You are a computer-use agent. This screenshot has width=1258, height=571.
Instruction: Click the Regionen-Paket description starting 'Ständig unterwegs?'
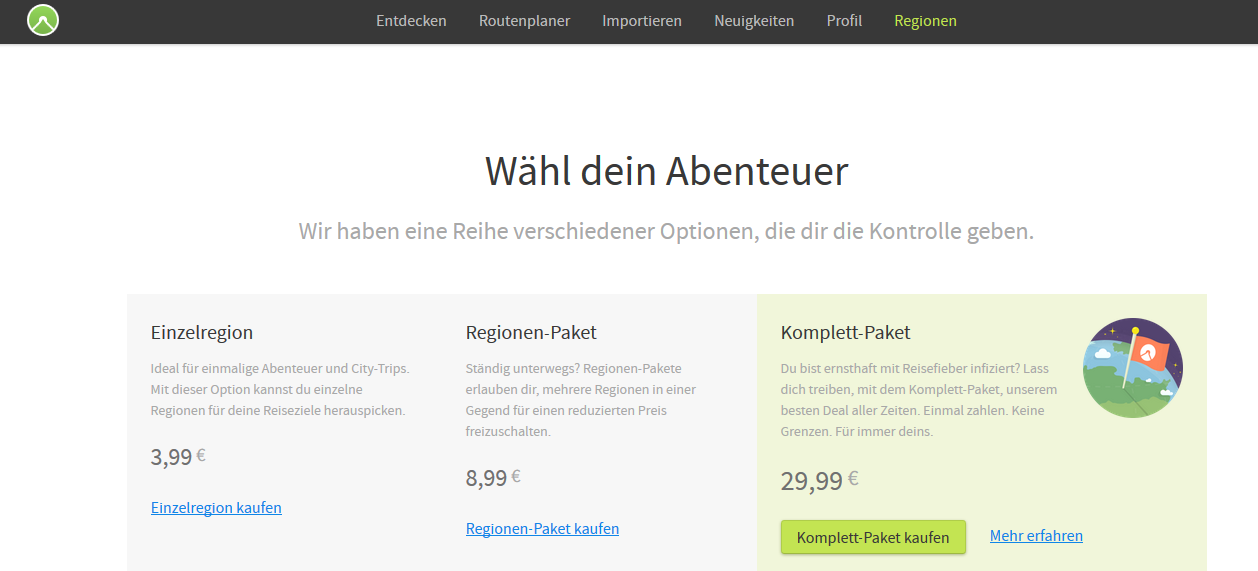pos(581,400)
